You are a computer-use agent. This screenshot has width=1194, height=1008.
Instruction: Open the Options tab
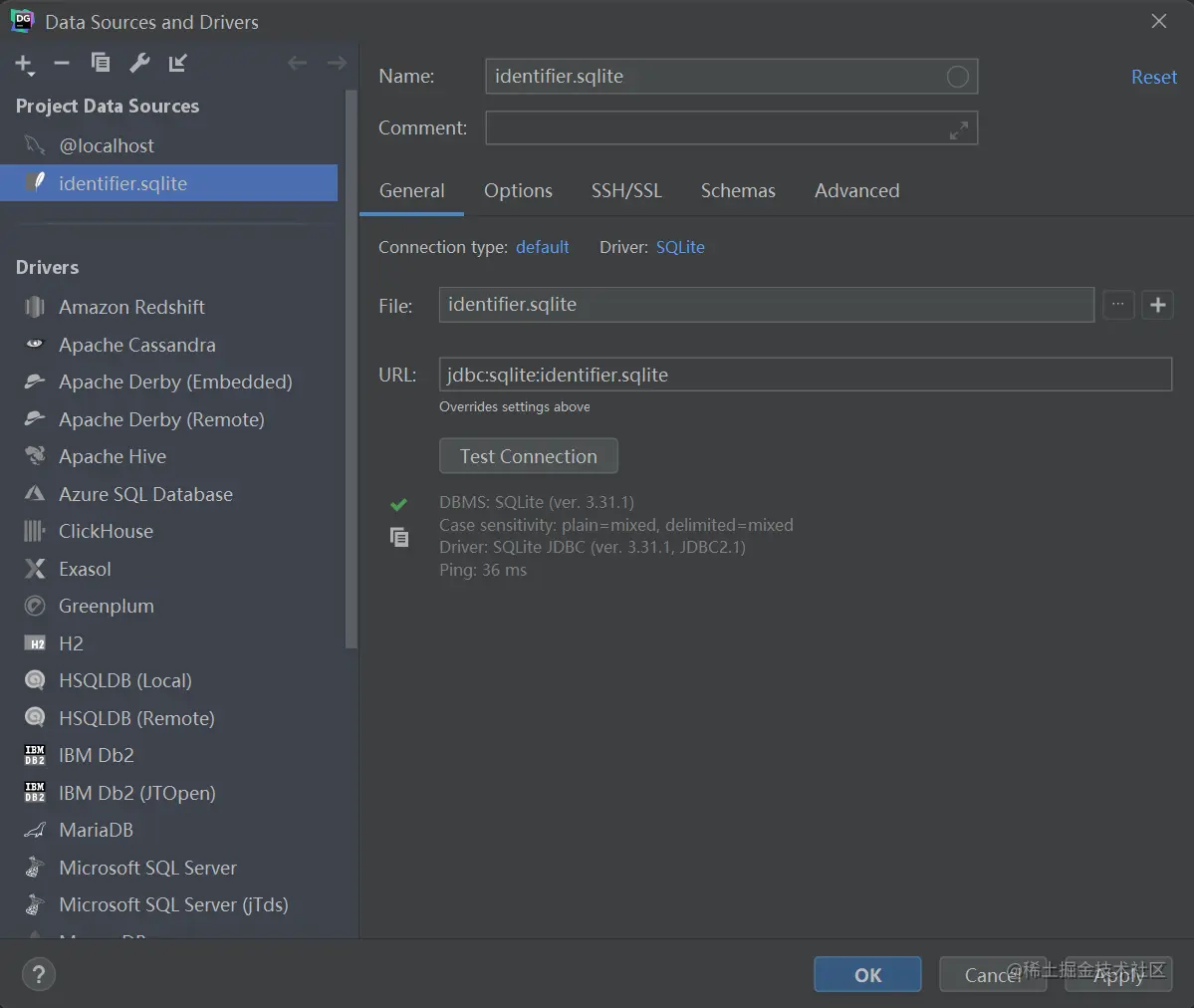point(518,190)
